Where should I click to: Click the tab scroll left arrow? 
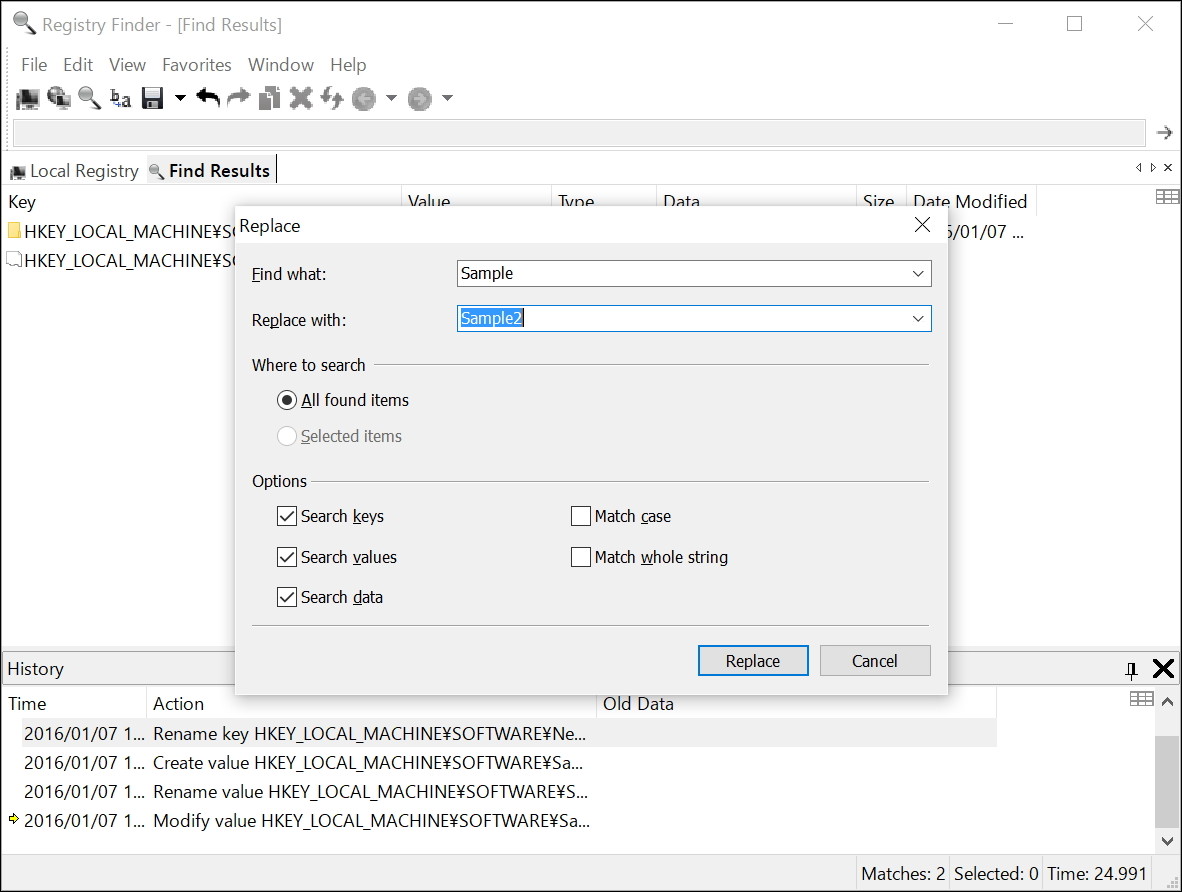1138,167
